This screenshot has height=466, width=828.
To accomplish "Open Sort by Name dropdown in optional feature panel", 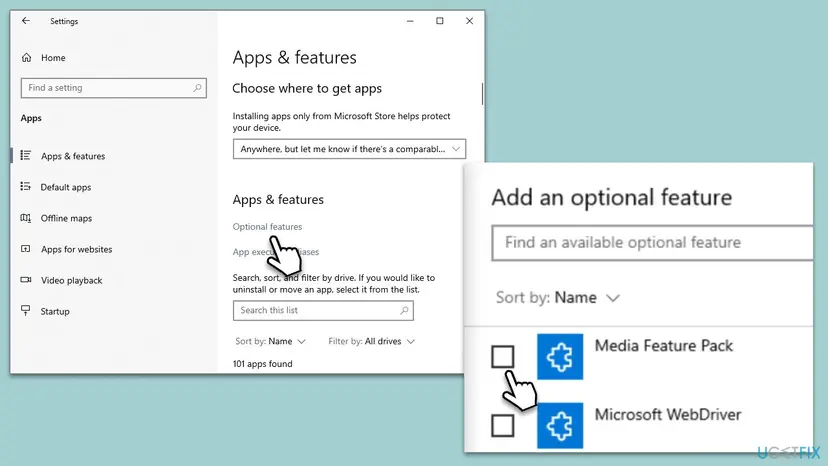I will [x=558, y=298].
